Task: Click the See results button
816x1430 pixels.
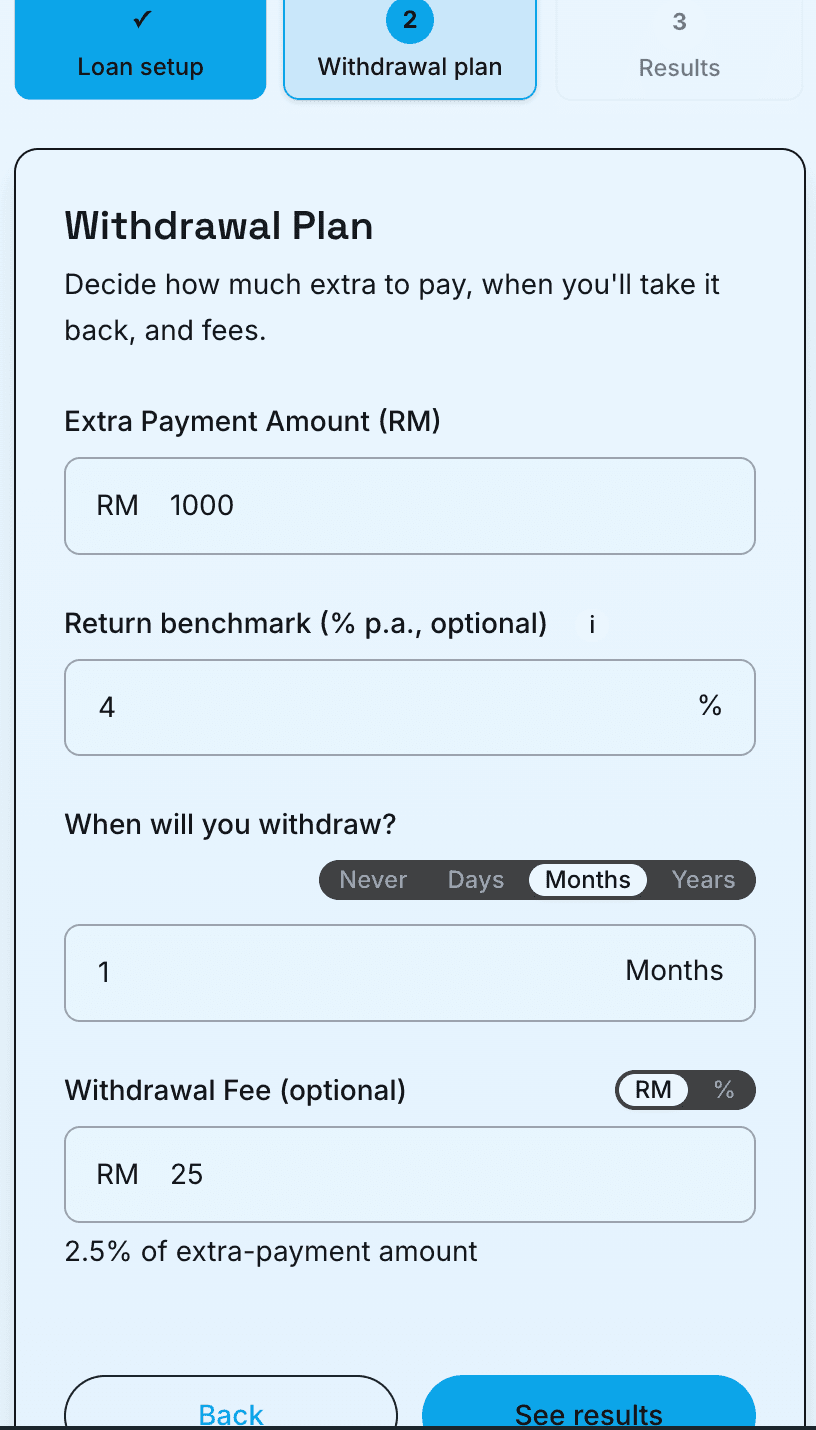Action: (588, 1409)
